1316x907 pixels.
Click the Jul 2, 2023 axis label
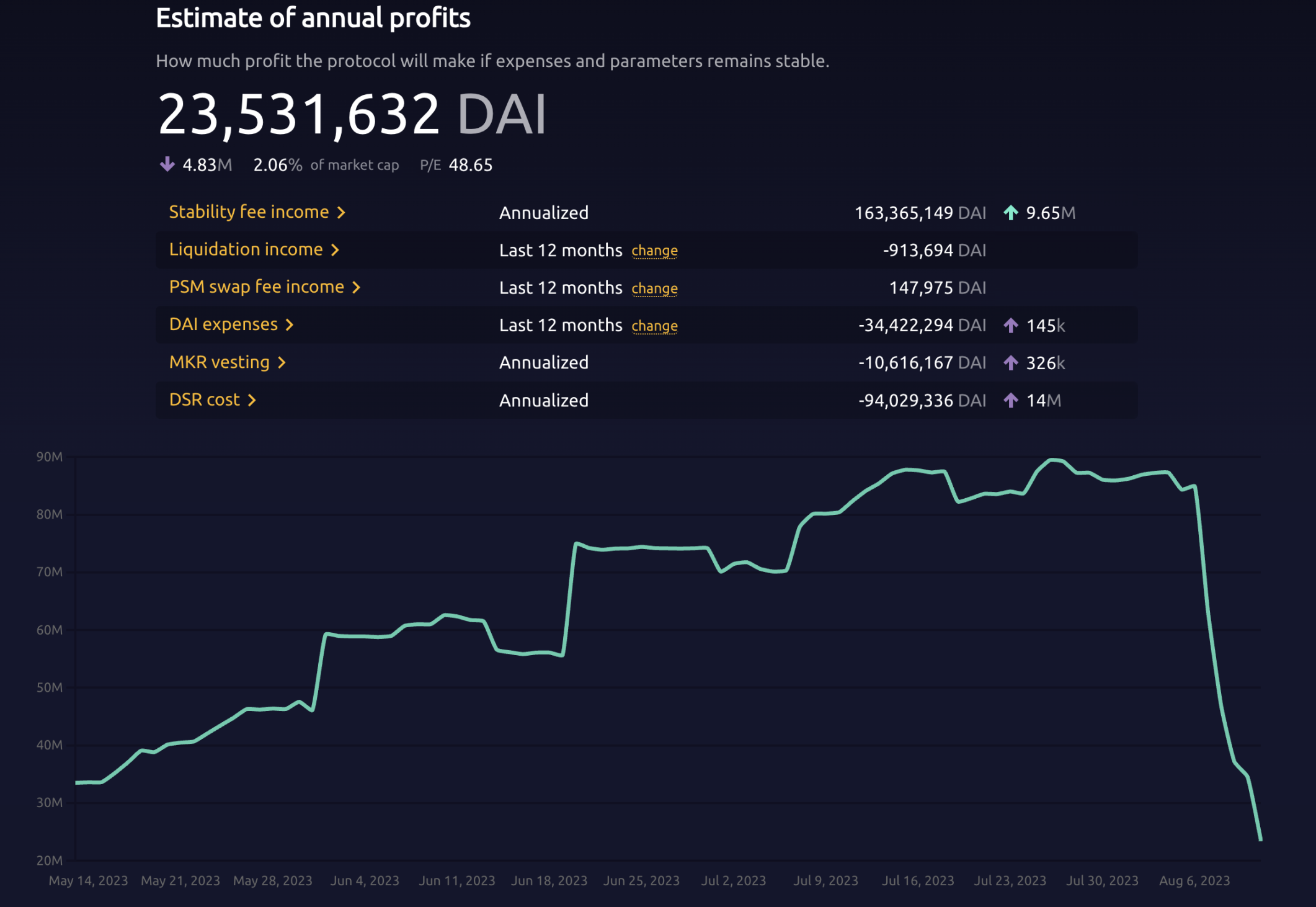(734, 880)
